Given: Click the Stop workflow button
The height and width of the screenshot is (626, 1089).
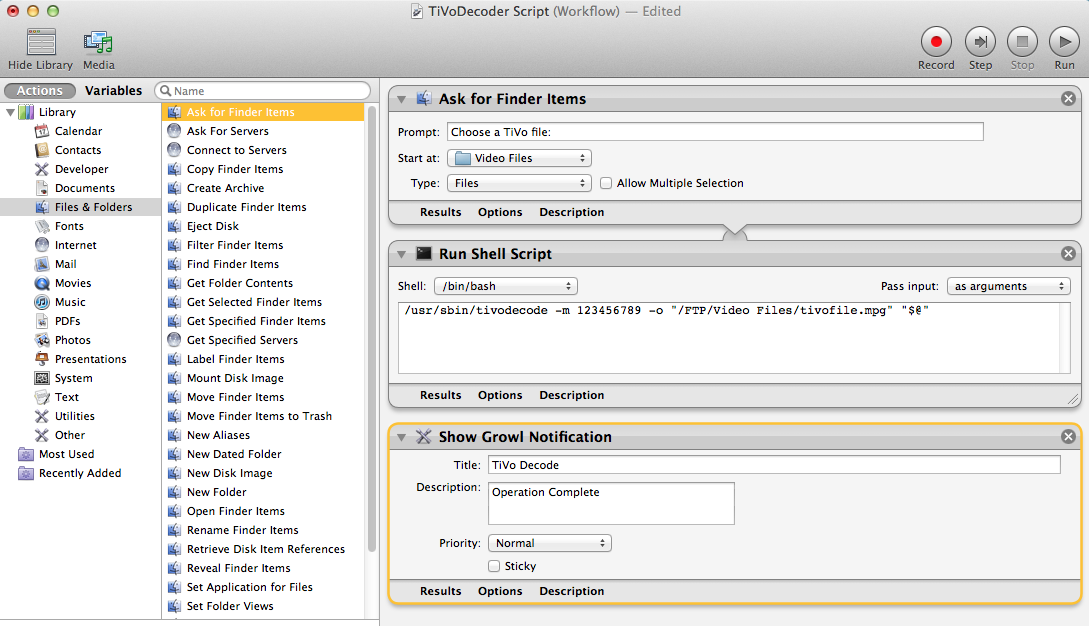Looking at the screenshot, I should click(1022, 42).
